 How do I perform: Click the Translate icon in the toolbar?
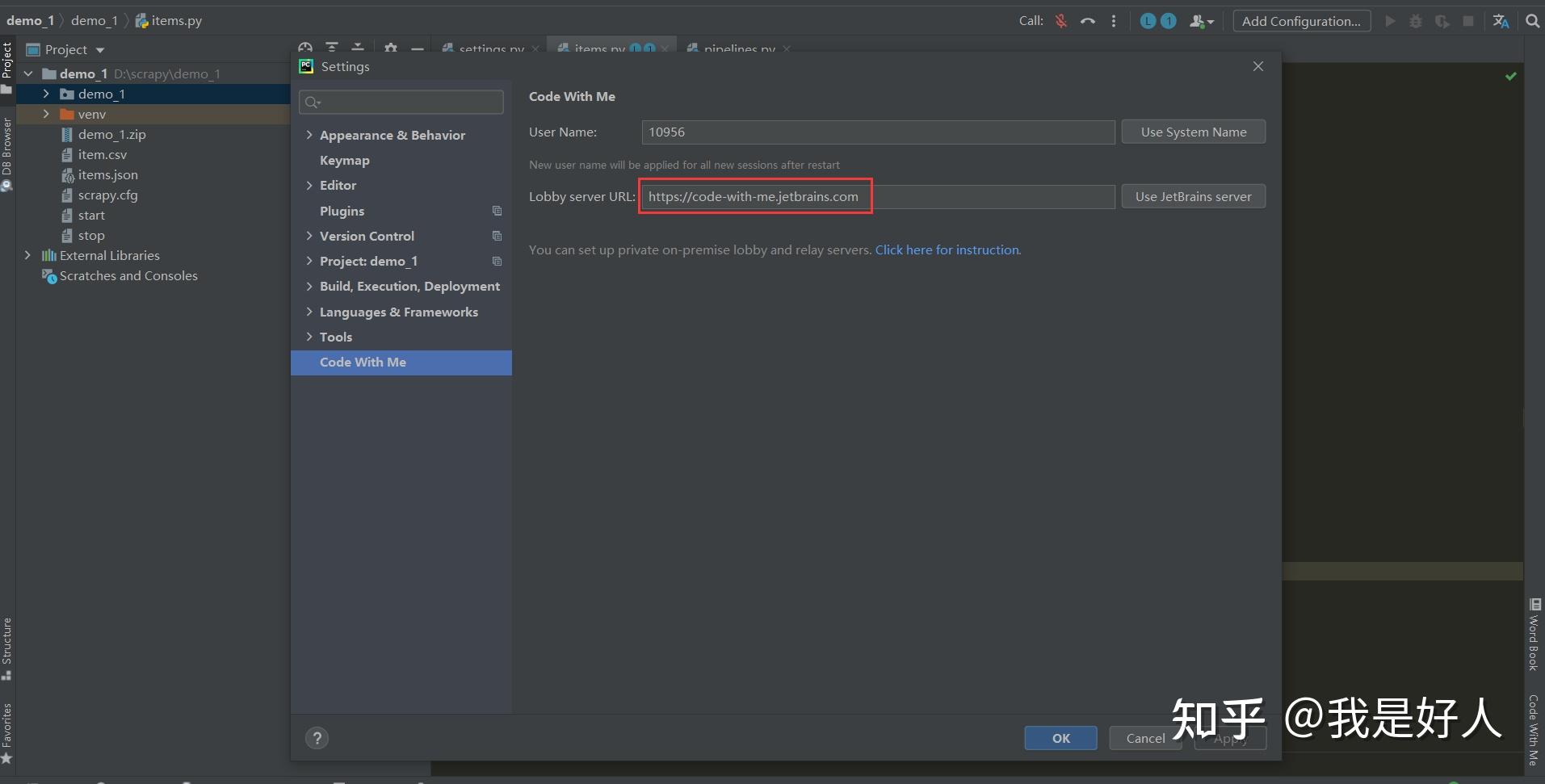pyautogui.click(x=1501, y=22)
